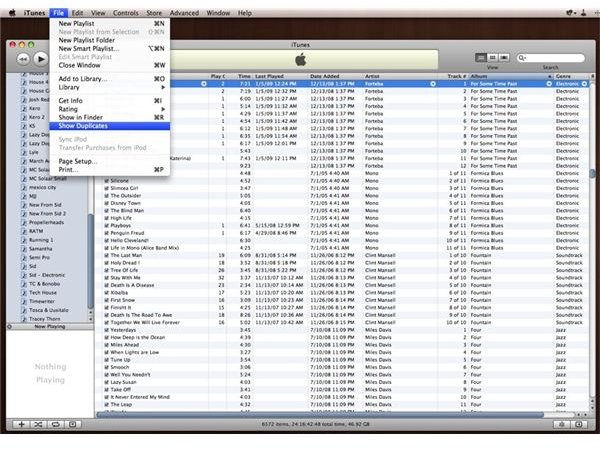Sort by the Artist column header

pyautogui.click(x=400, y=77)
